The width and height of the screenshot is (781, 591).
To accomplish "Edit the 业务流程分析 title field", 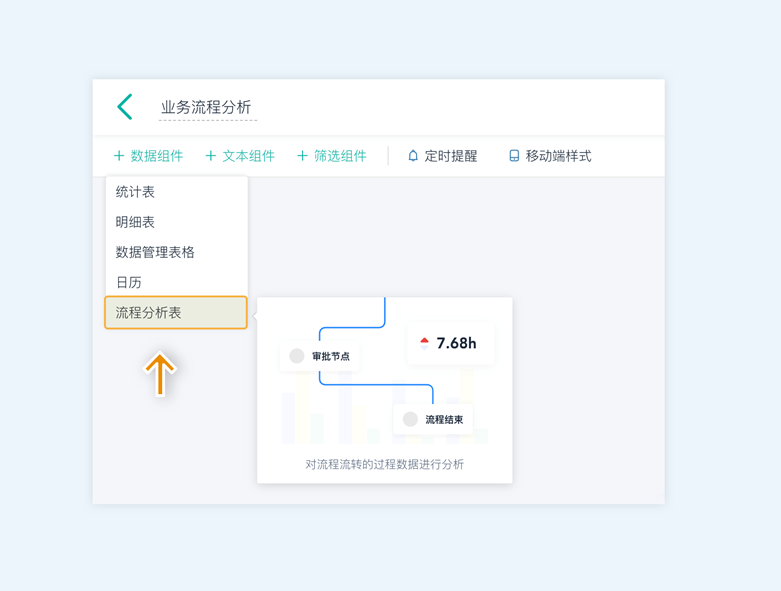I will (207, 108).
